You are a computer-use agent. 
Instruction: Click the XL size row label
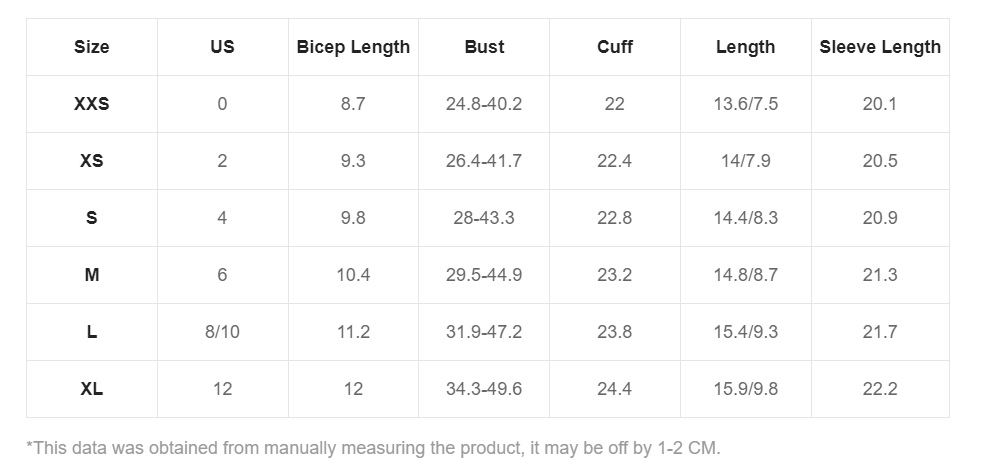pos(91,389)
